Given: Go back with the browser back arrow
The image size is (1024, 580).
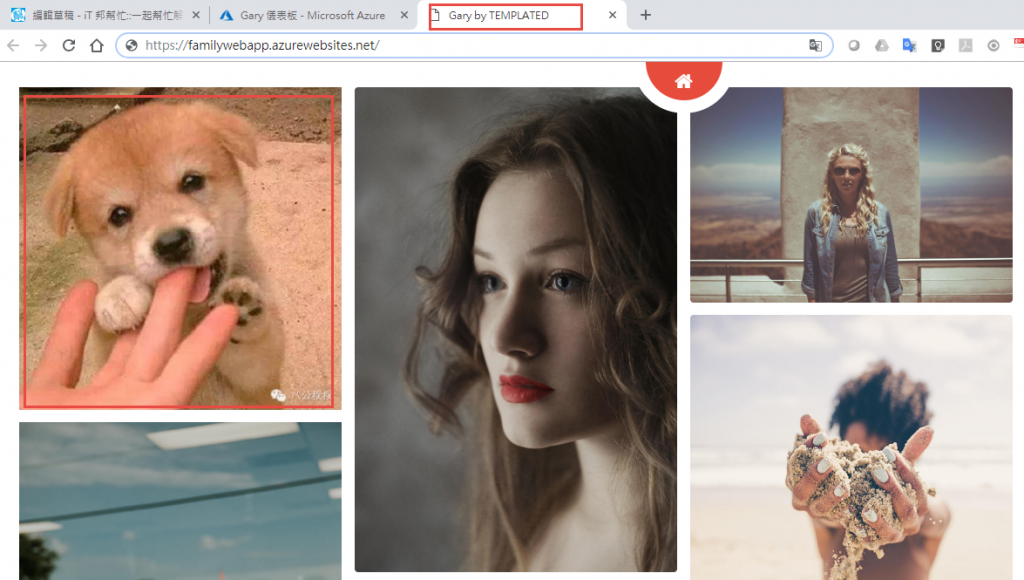Looking at the screenshot, I should point(13,45).
